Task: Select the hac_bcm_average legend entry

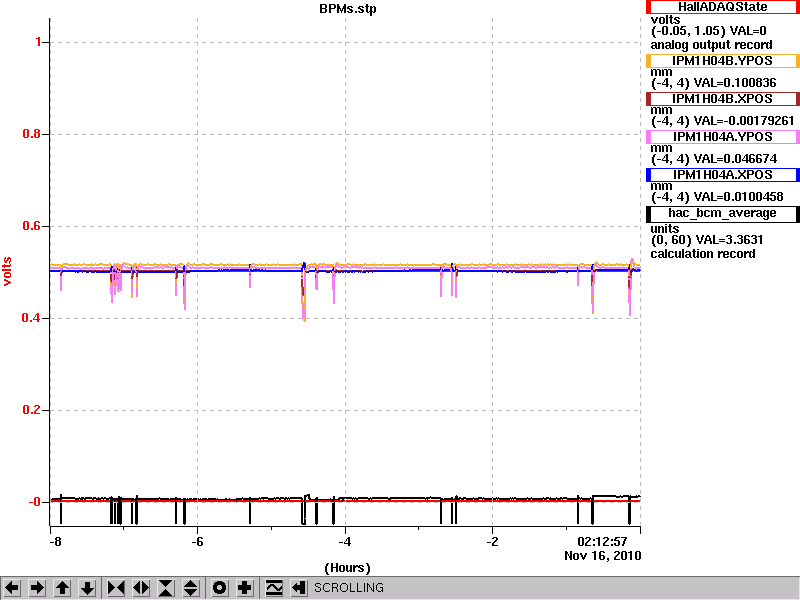Action: coord(722,213)
